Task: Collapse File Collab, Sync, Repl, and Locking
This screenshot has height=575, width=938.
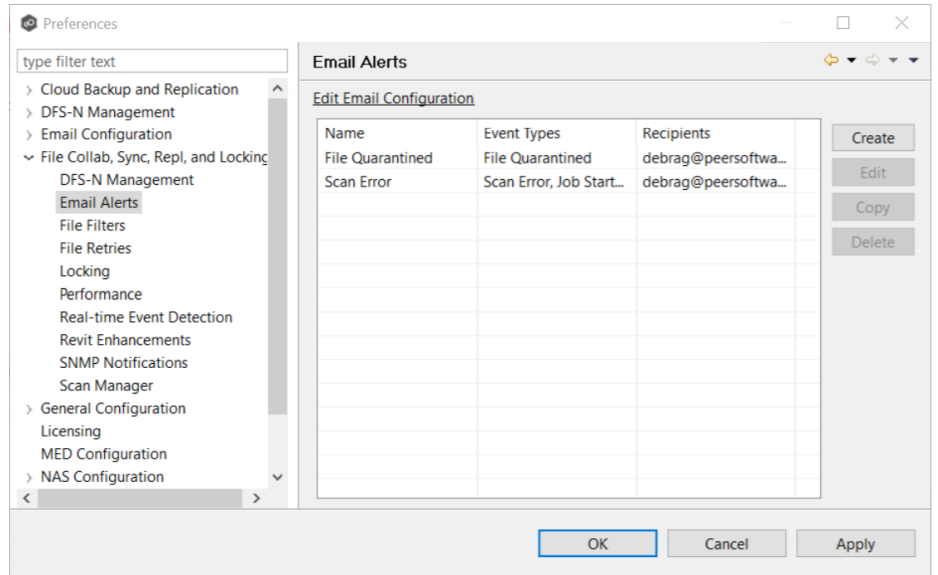Action: (29, 158)
